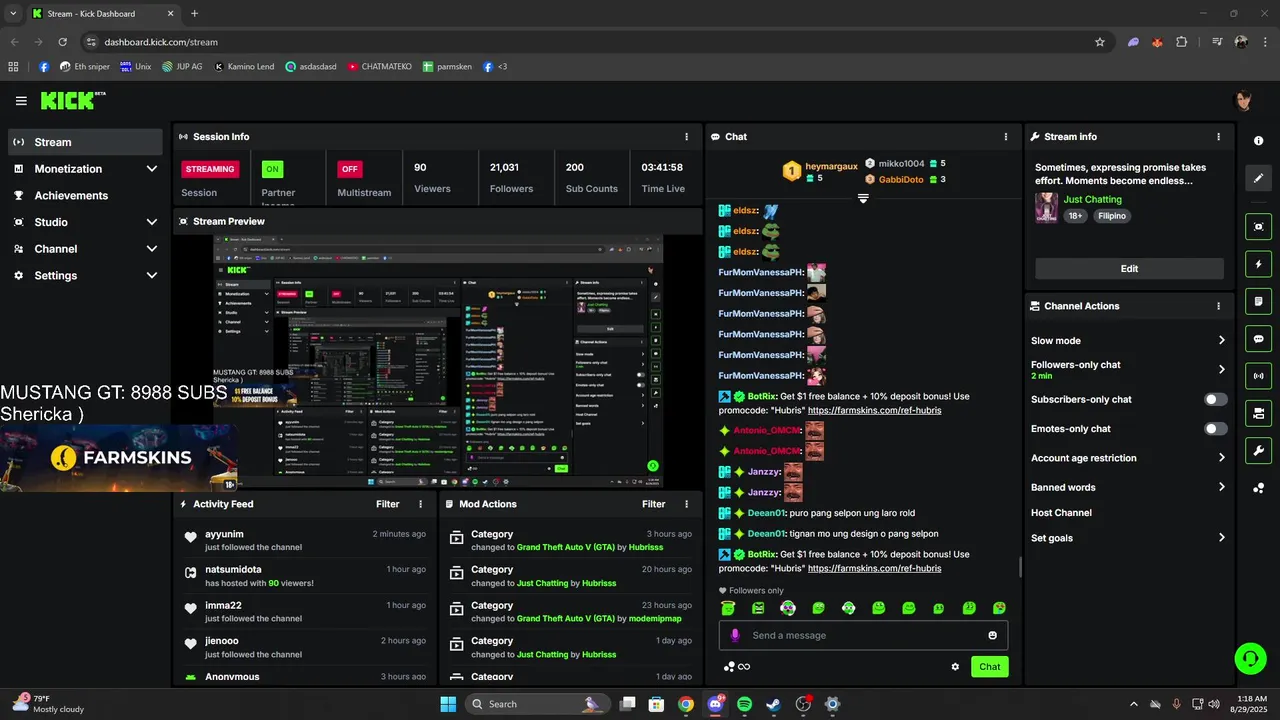1280x720 pixels.
Task: Click the Windows Start button
Action: tap(448, 704)
